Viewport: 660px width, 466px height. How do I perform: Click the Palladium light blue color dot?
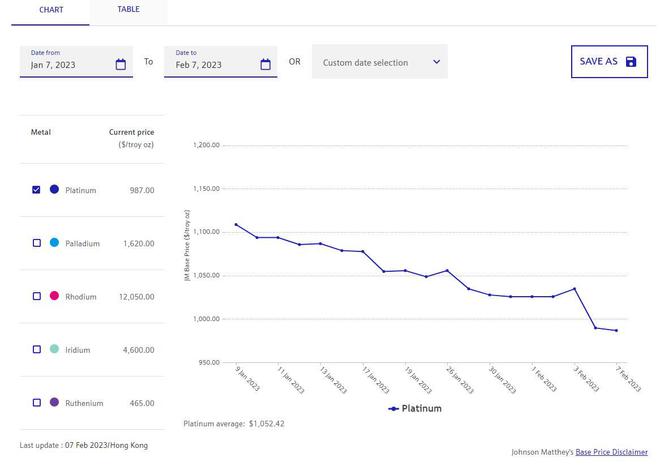click(54, 243)
